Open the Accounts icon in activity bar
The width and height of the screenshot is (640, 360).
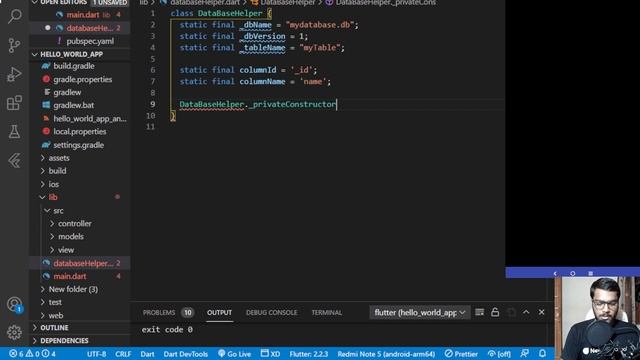click(x=14, y=304)
